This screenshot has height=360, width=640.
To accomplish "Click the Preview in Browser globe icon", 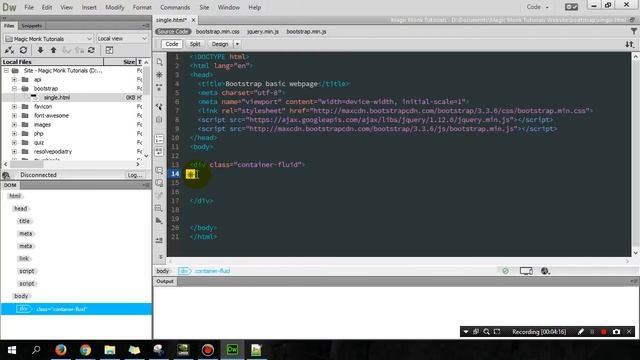I will tap(545, 271).
